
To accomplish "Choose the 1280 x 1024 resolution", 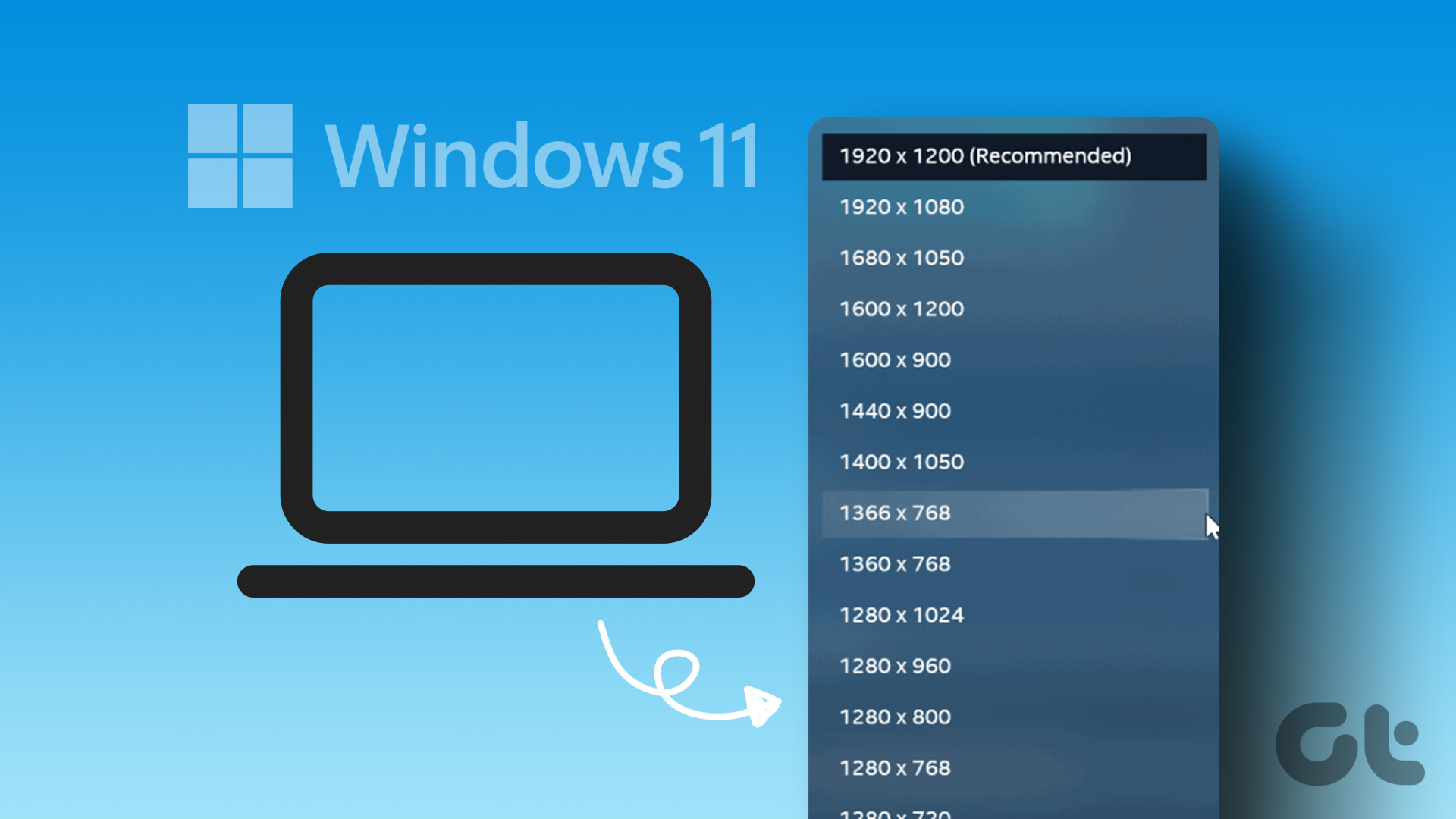I will point(1014,615).
